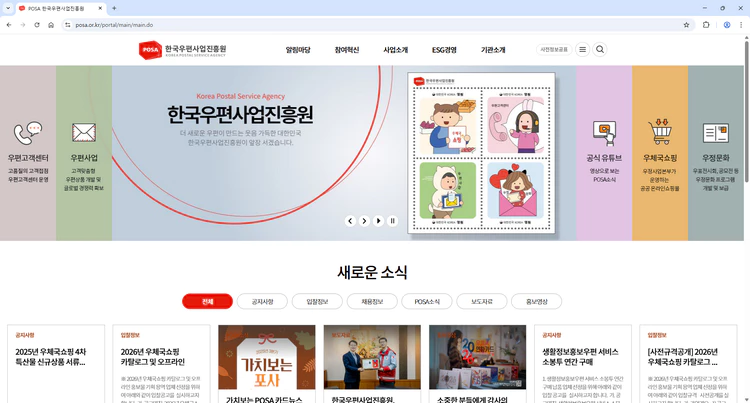Screen dimensions: 750x403
Task: Expand the 알림마당 navigation menu
Action: point(298,49)
